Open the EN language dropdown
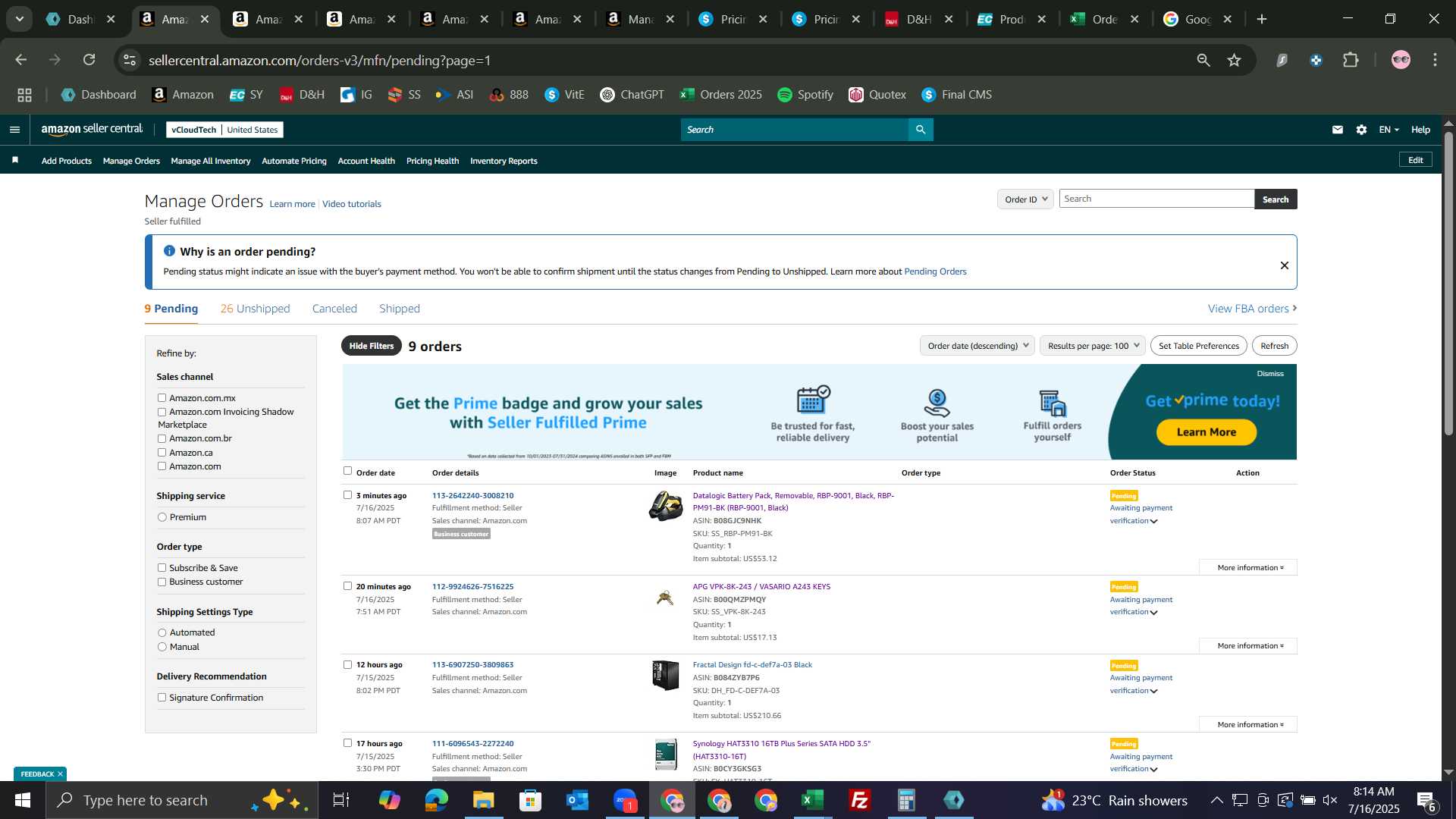This screenshot has height=819, width=1456. point(1389,130)
